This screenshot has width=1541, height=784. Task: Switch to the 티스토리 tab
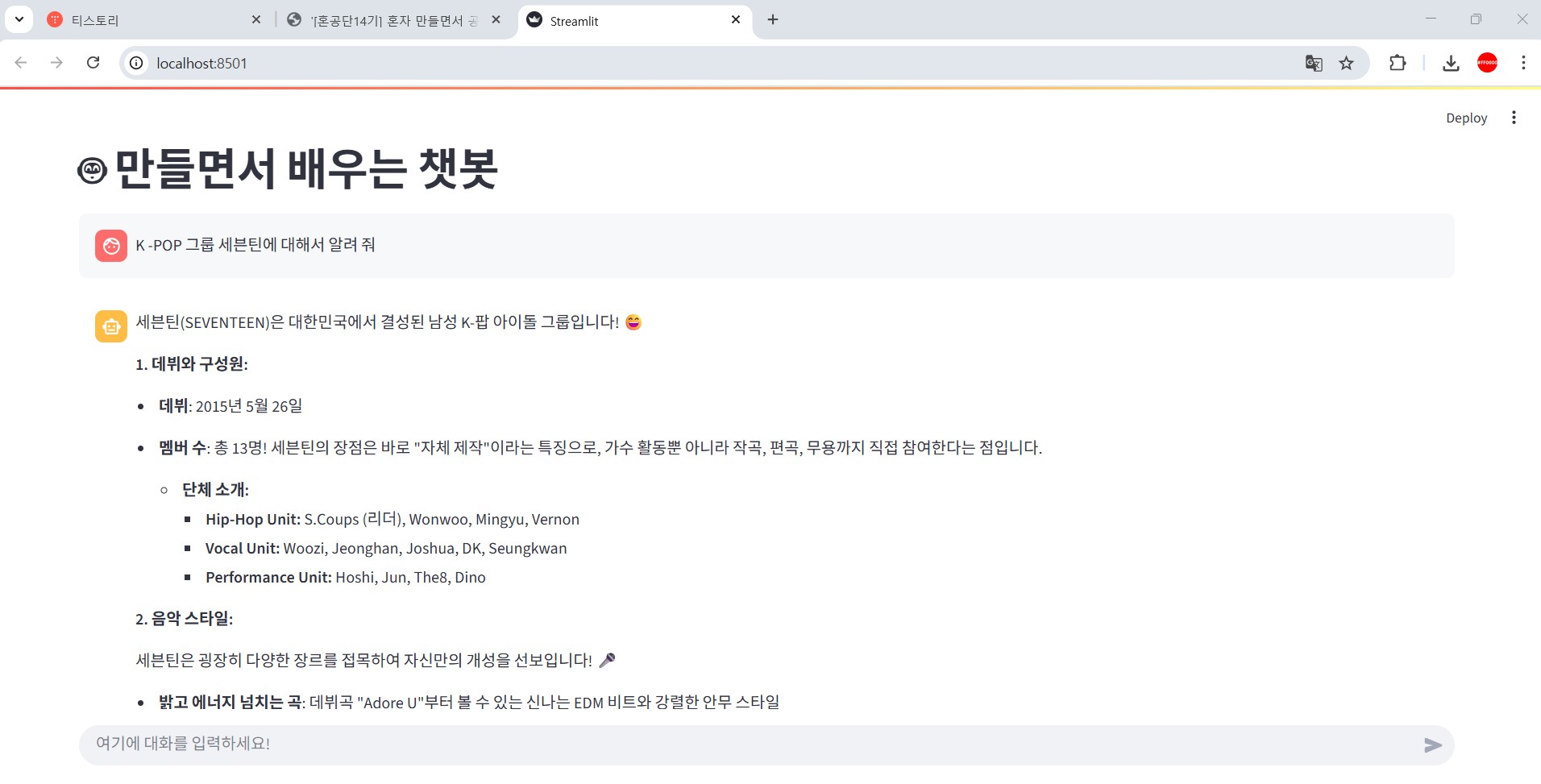[155, 20]
